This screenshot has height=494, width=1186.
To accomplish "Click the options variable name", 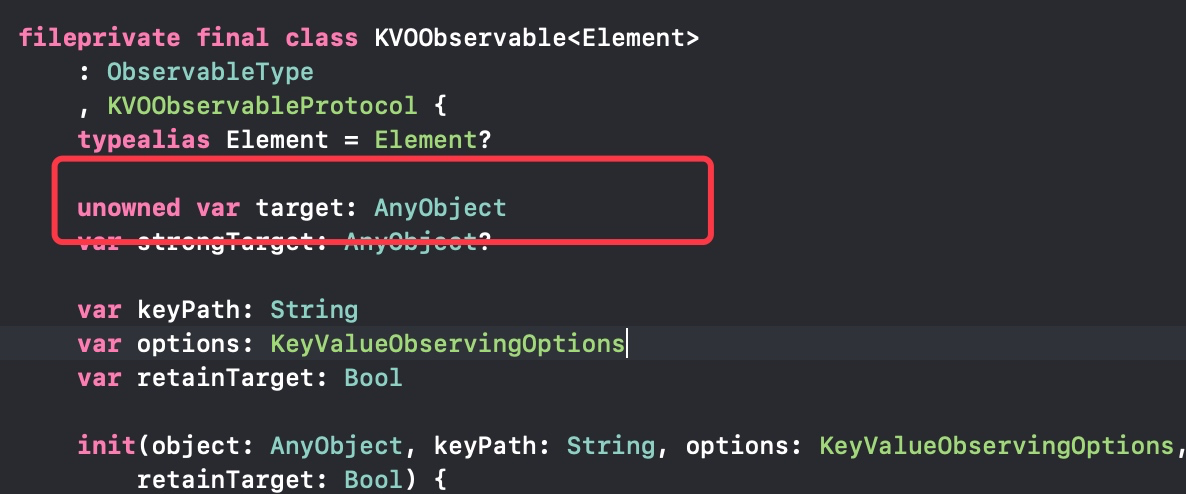I will click(188, 344).
